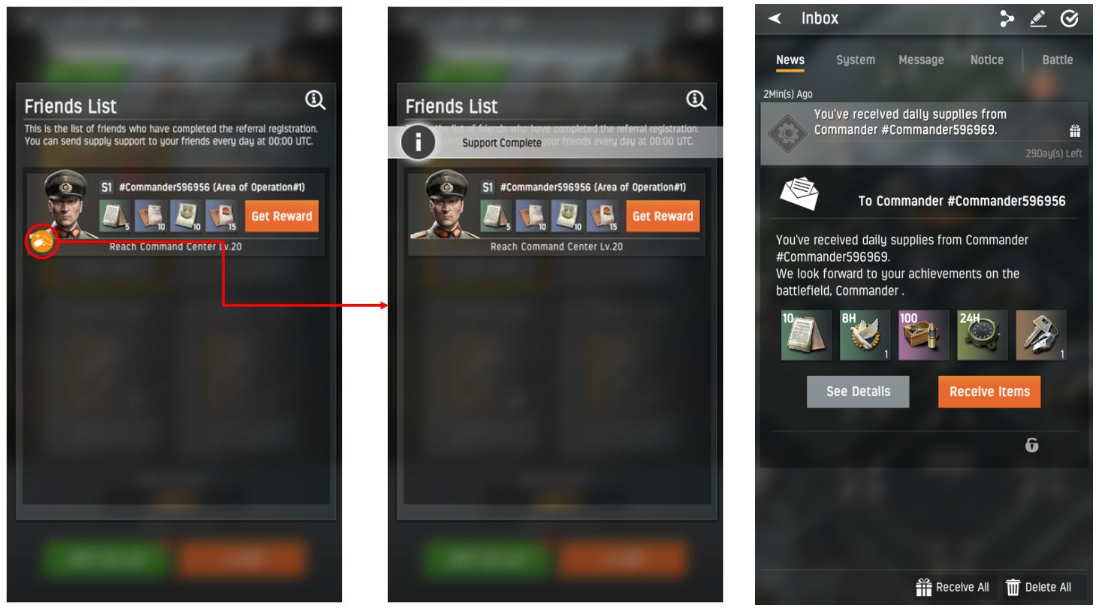Open the Notice tab
The height and width of the screenshot is (608, 1100).
pyautogui.click(x=986, y=60)
